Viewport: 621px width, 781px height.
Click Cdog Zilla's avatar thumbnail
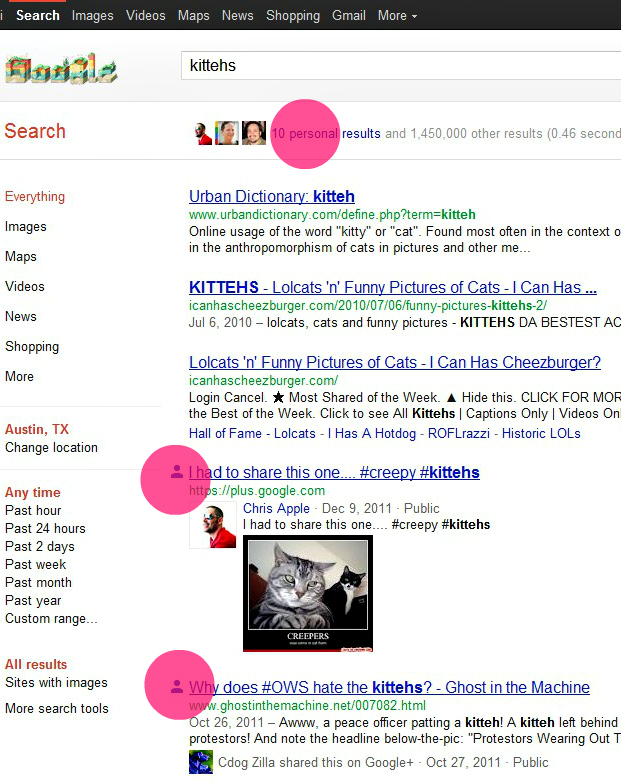coord(201,762)
